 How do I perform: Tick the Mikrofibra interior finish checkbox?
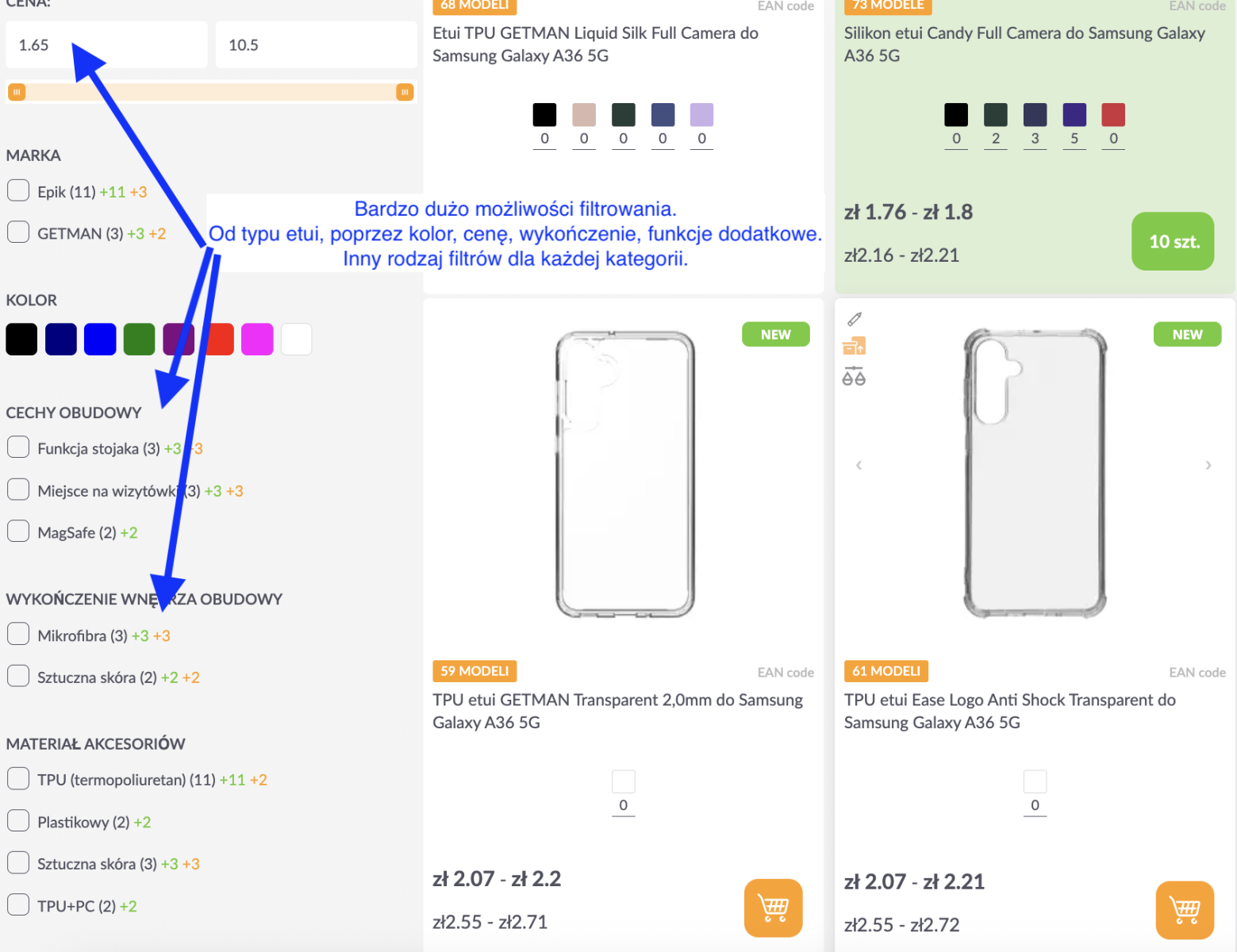(18, 635)
